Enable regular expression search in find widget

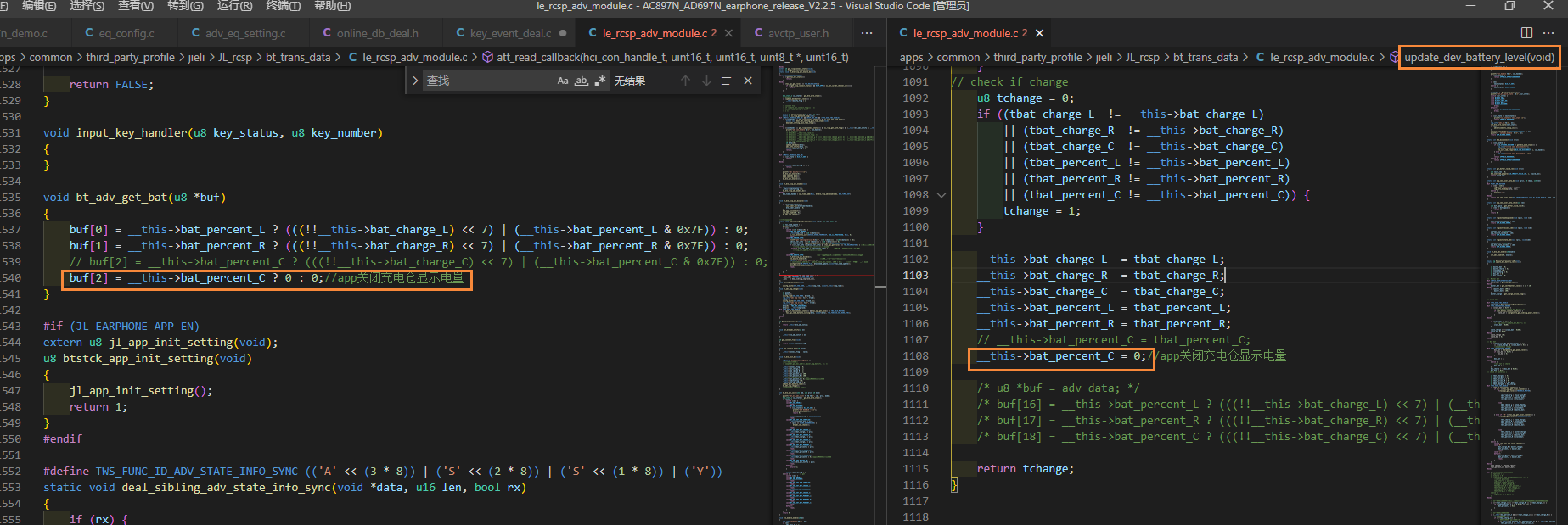600,81
